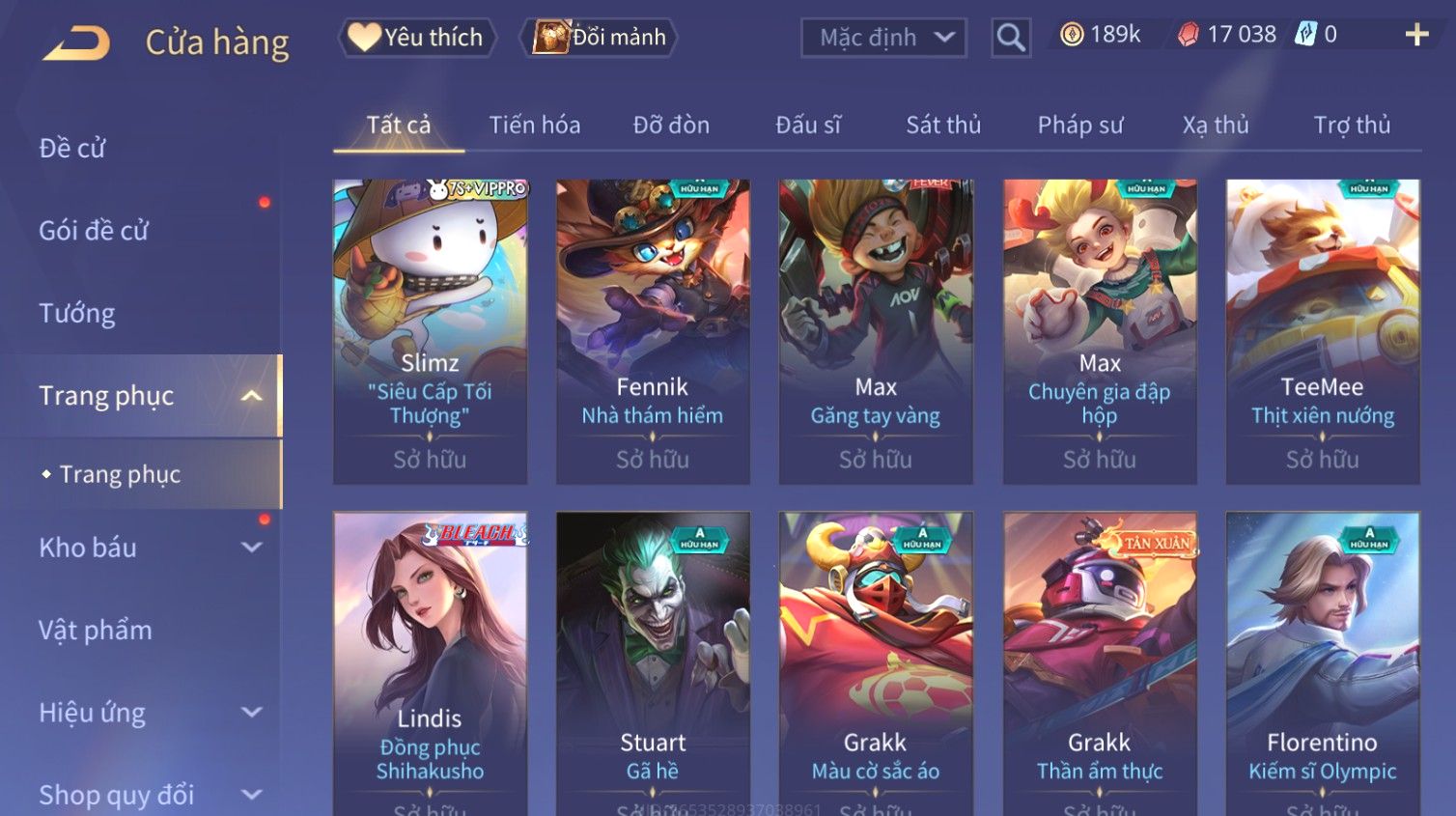Tap the blue voucher currency icon

click(x=1305, y=35)
